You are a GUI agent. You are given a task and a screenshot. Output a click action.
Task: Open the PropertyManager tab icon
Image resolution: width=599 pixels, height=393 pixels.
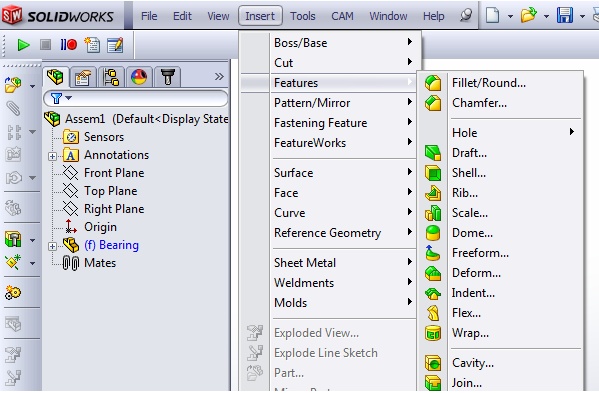(x=83, y=78)
